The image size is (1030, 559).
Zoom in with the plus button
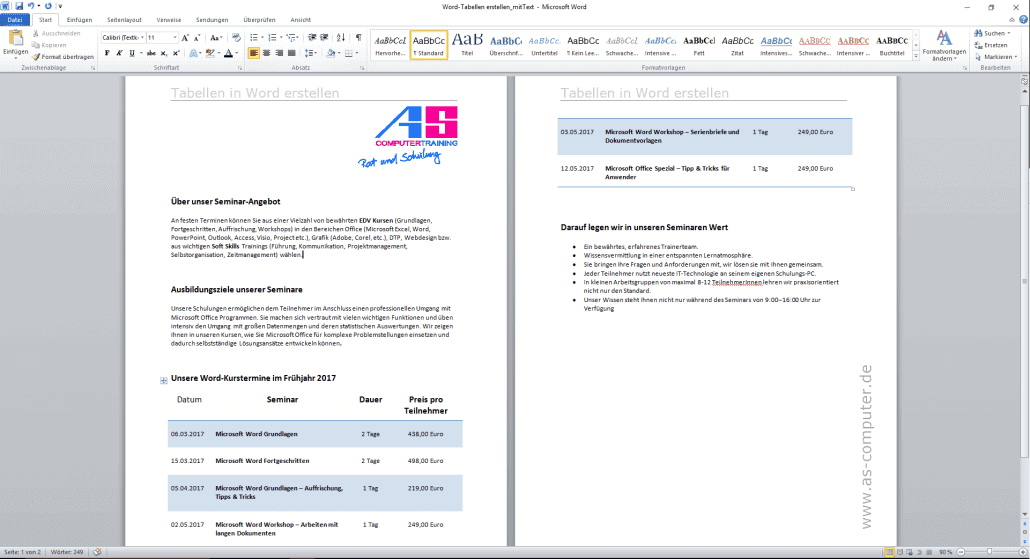coord(1022,552)
